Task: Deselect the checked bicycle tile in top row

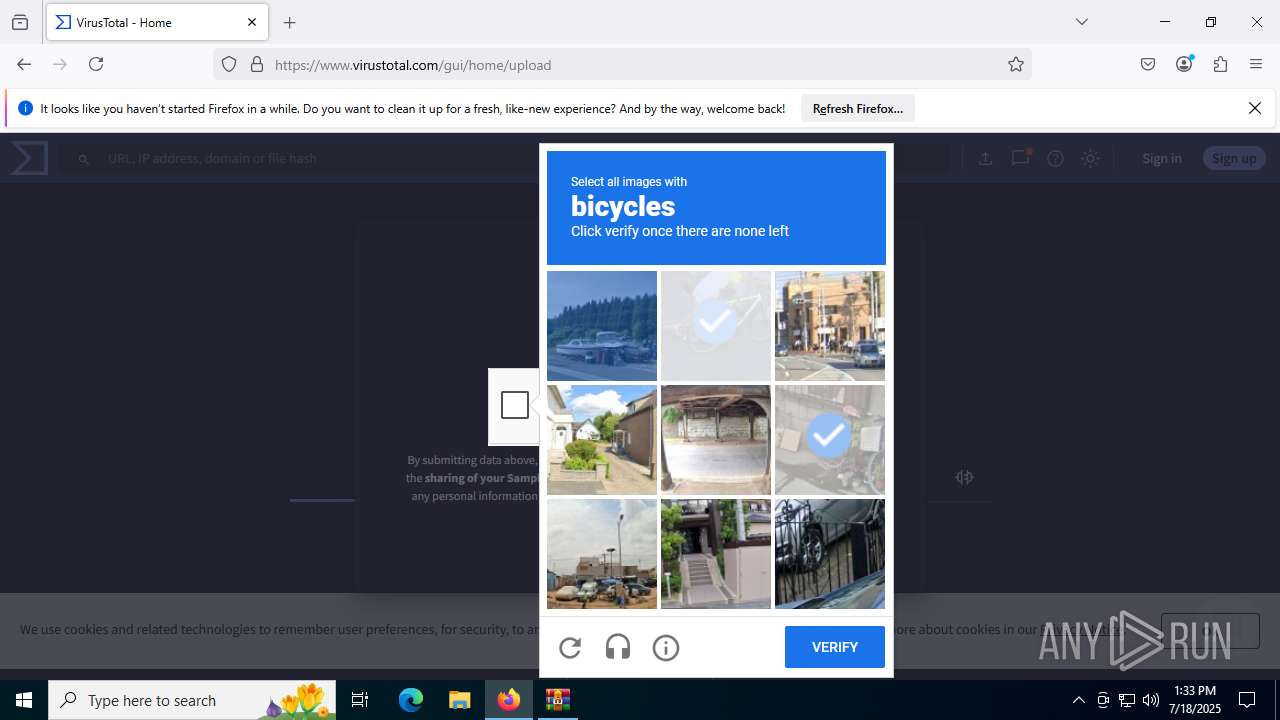Action: 716,326
